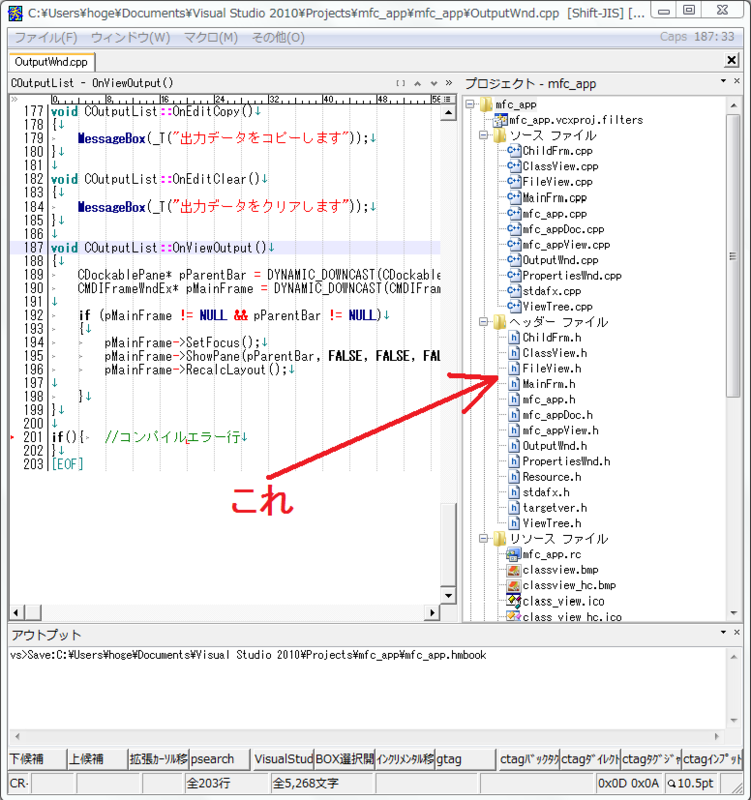Click the mfc_app.cpp C++ file icon
This screenshot has width=751, height=800.
(514, 213)
